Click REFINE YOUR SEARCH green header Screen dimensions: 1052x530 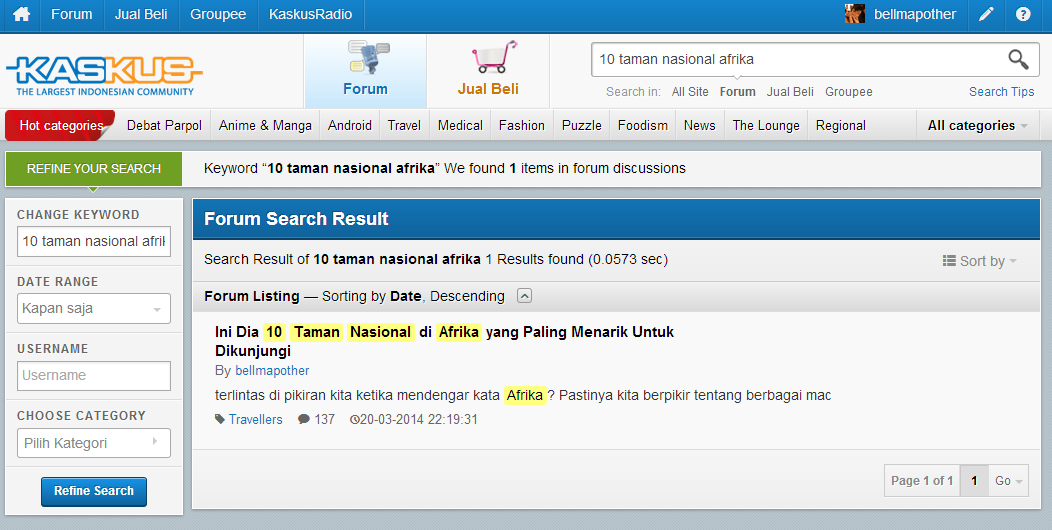tap(94, 169)
